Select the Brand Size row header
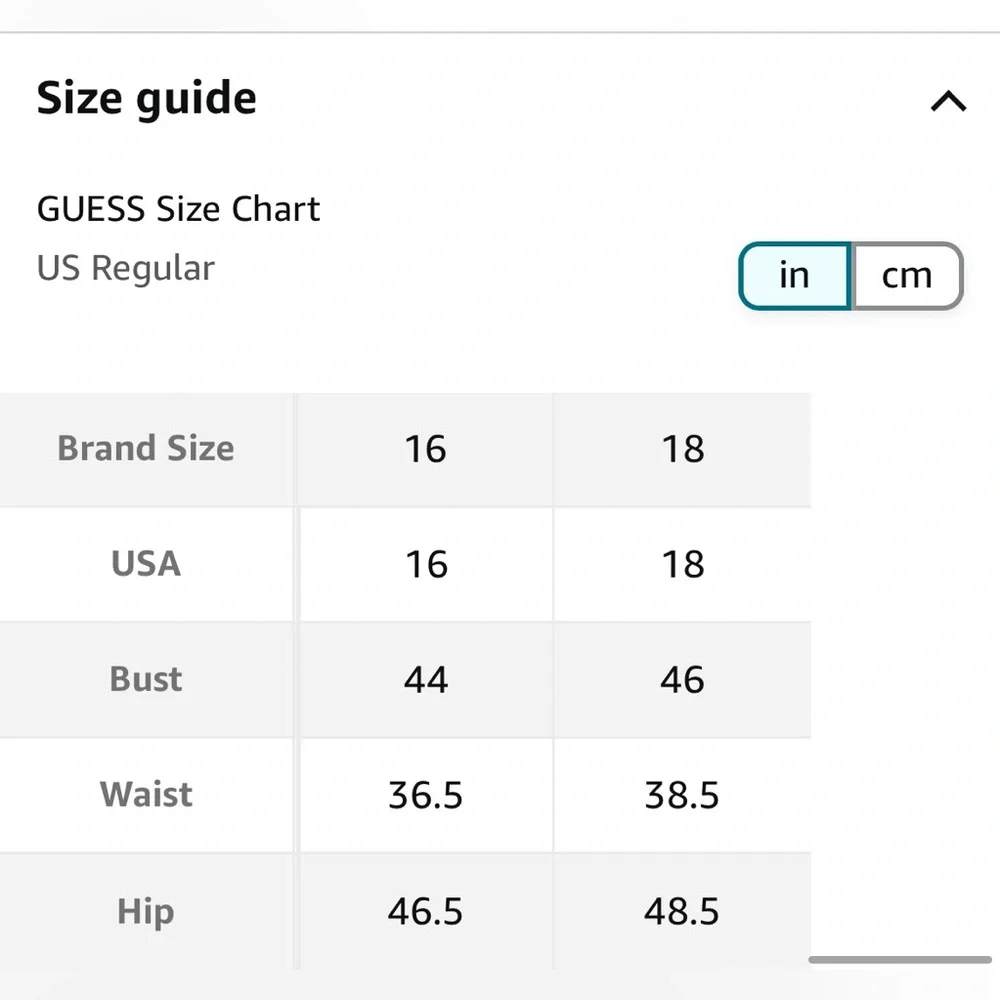Image resolution: width=1000 pixels, height=1000 pixels. [146, 449]
